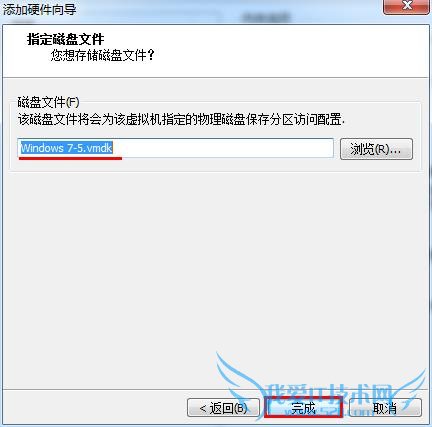Click the 完成 (Finish) button
This screenshot has height=427, width=432.
tap(303, 407)
